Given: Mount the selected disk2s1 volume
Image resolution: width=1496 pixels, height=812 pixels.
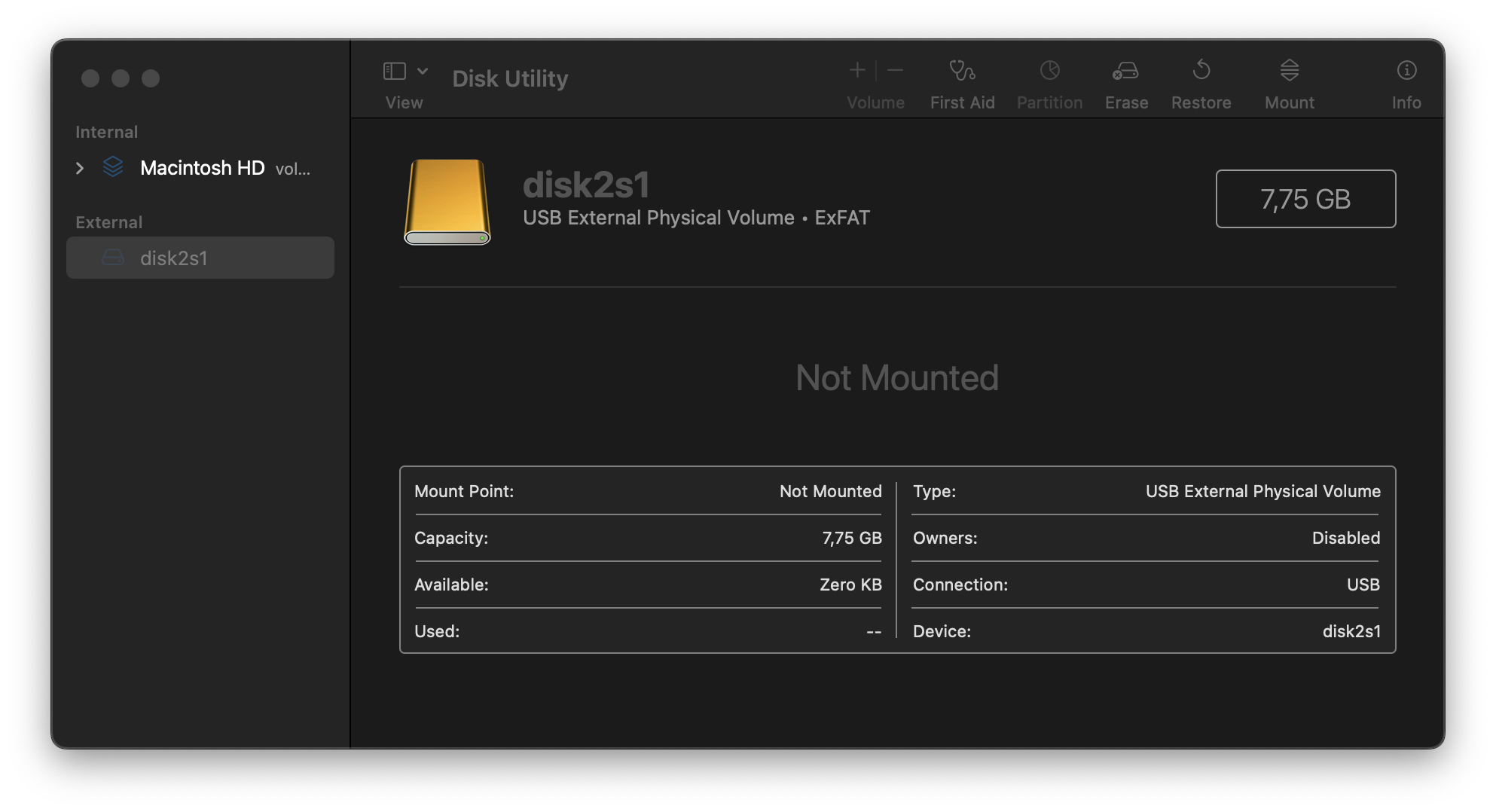Looking at the screenshot, I should point(1289,71).
